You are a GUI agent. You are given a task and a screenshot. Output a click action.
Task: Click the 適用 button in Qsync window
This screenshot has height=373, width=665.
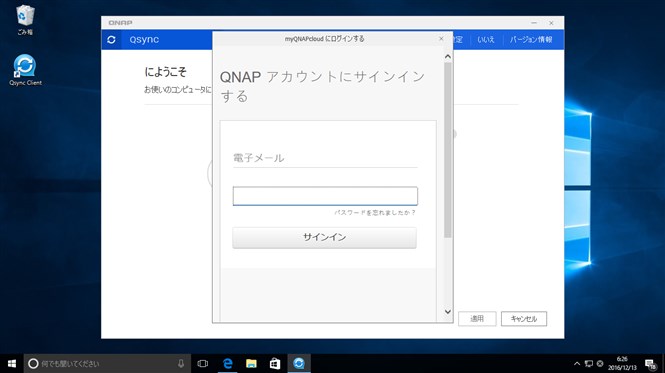(x=477, y=319)
